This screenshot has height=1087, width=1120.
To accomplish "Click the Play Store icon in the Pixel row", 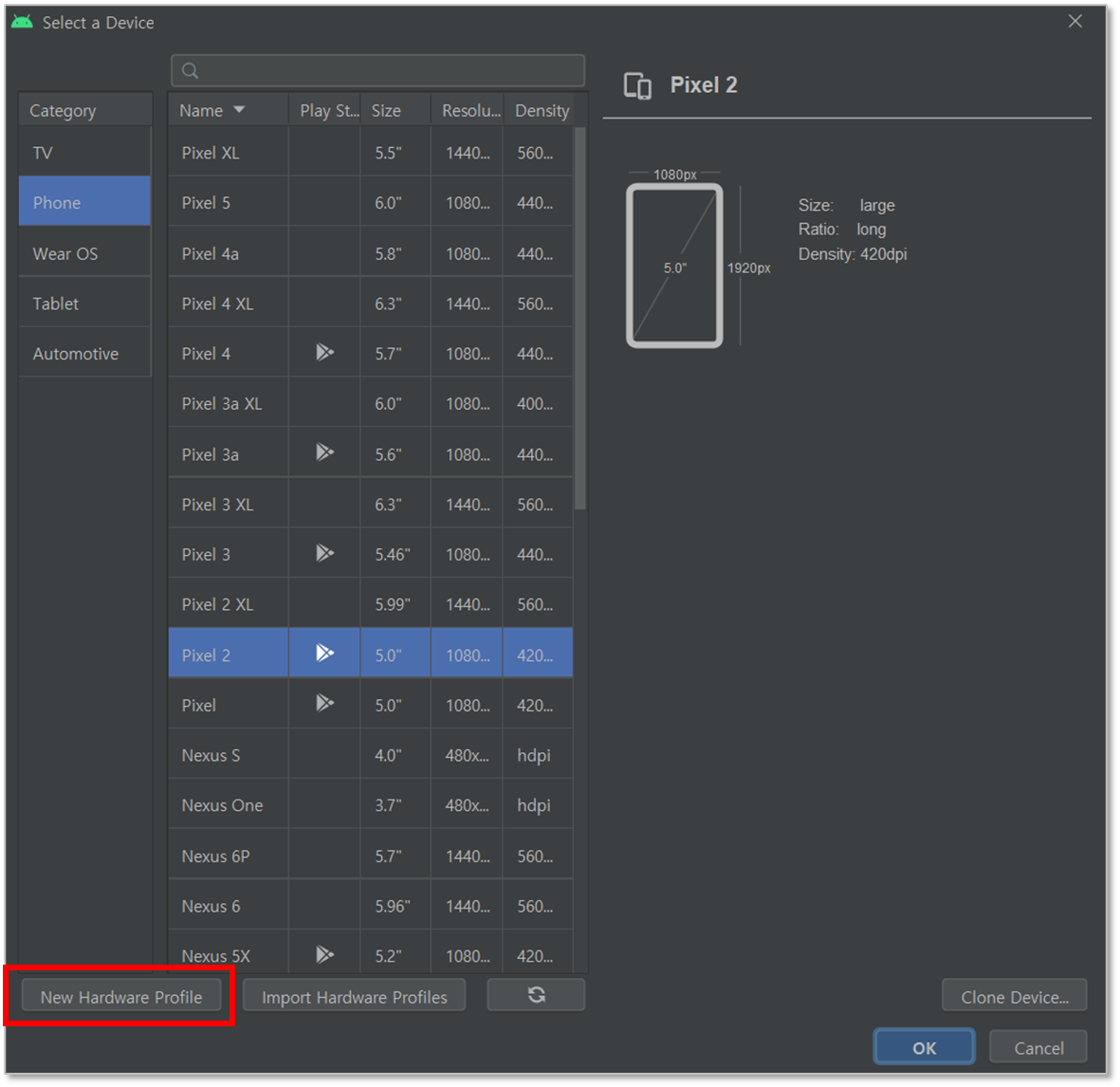I will coord(325,704).
